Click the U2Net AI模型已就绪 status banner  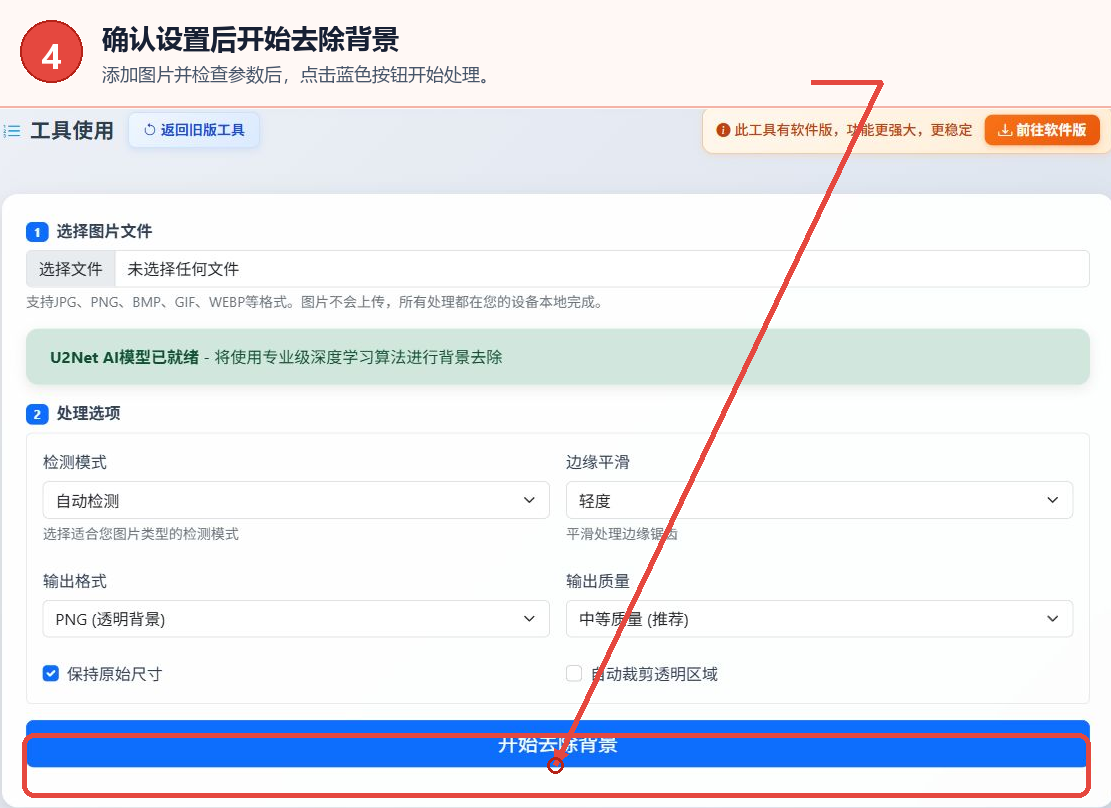point(558,357)
